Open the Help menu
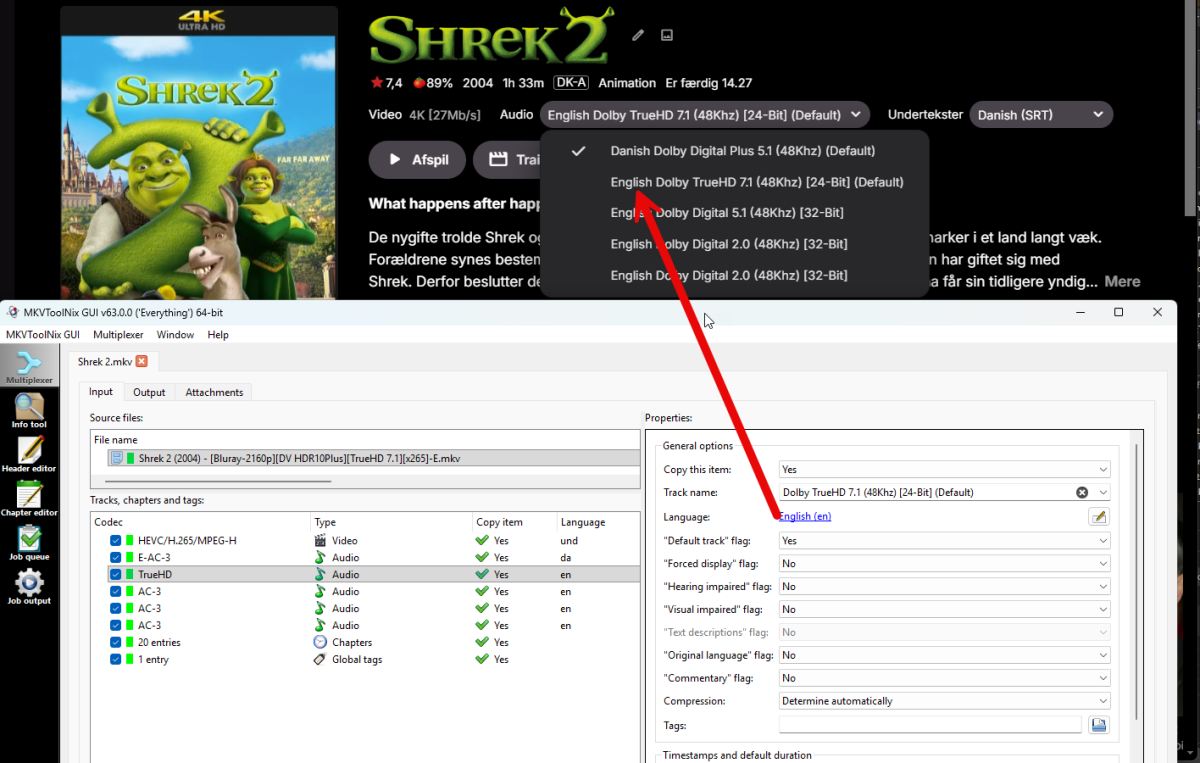Screen dimensions: 1200x763 coord(218,335)
